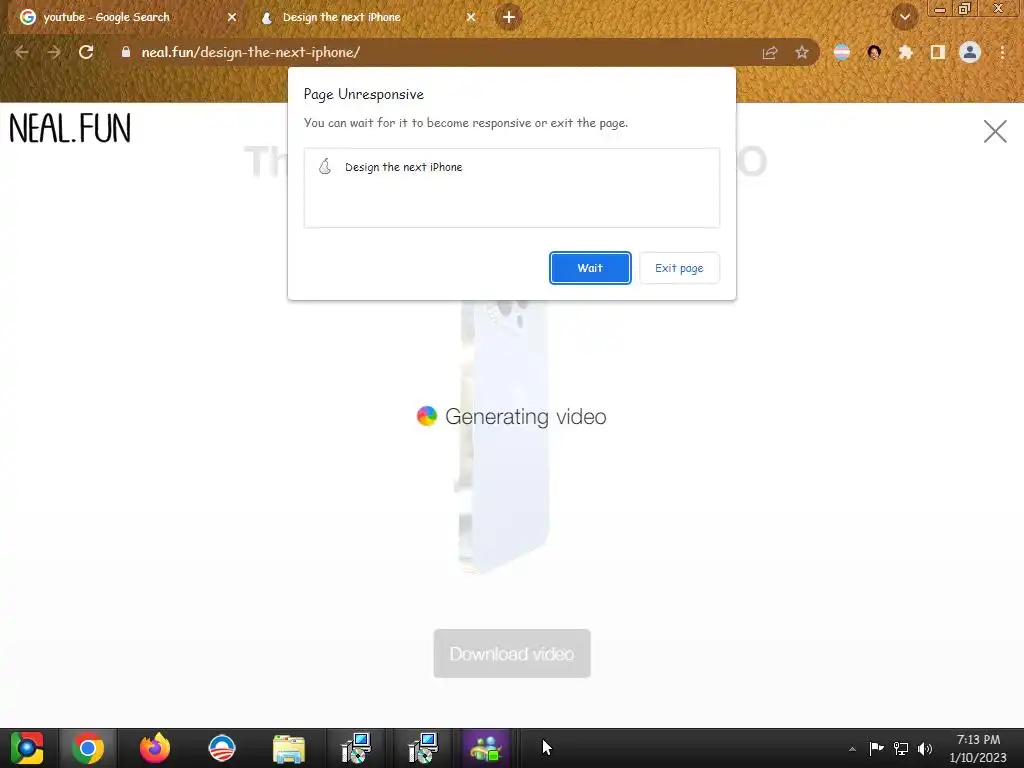Open the Obama logo taskbar app
The image size is (1024, 768).
[222, 748]
